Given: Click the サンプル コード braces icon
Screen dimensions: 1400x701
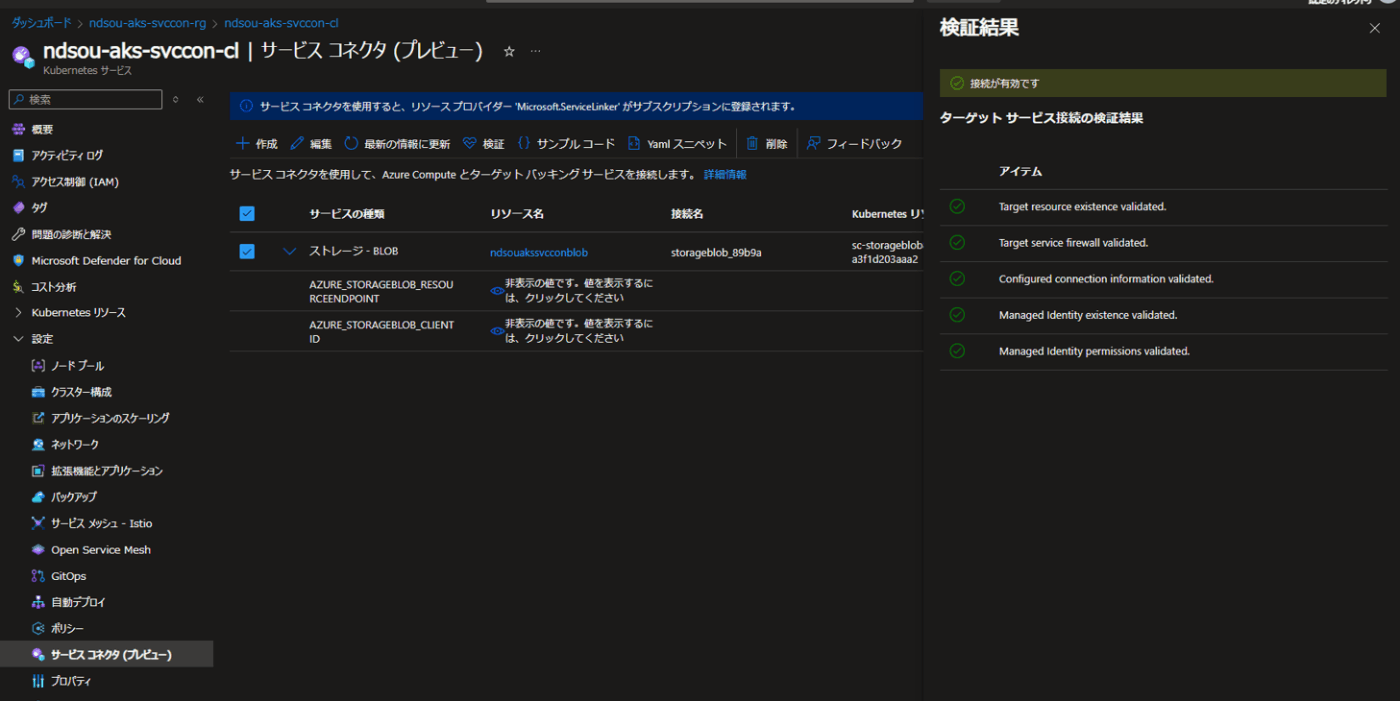Looking at the screenshot, I should point(524,144).
